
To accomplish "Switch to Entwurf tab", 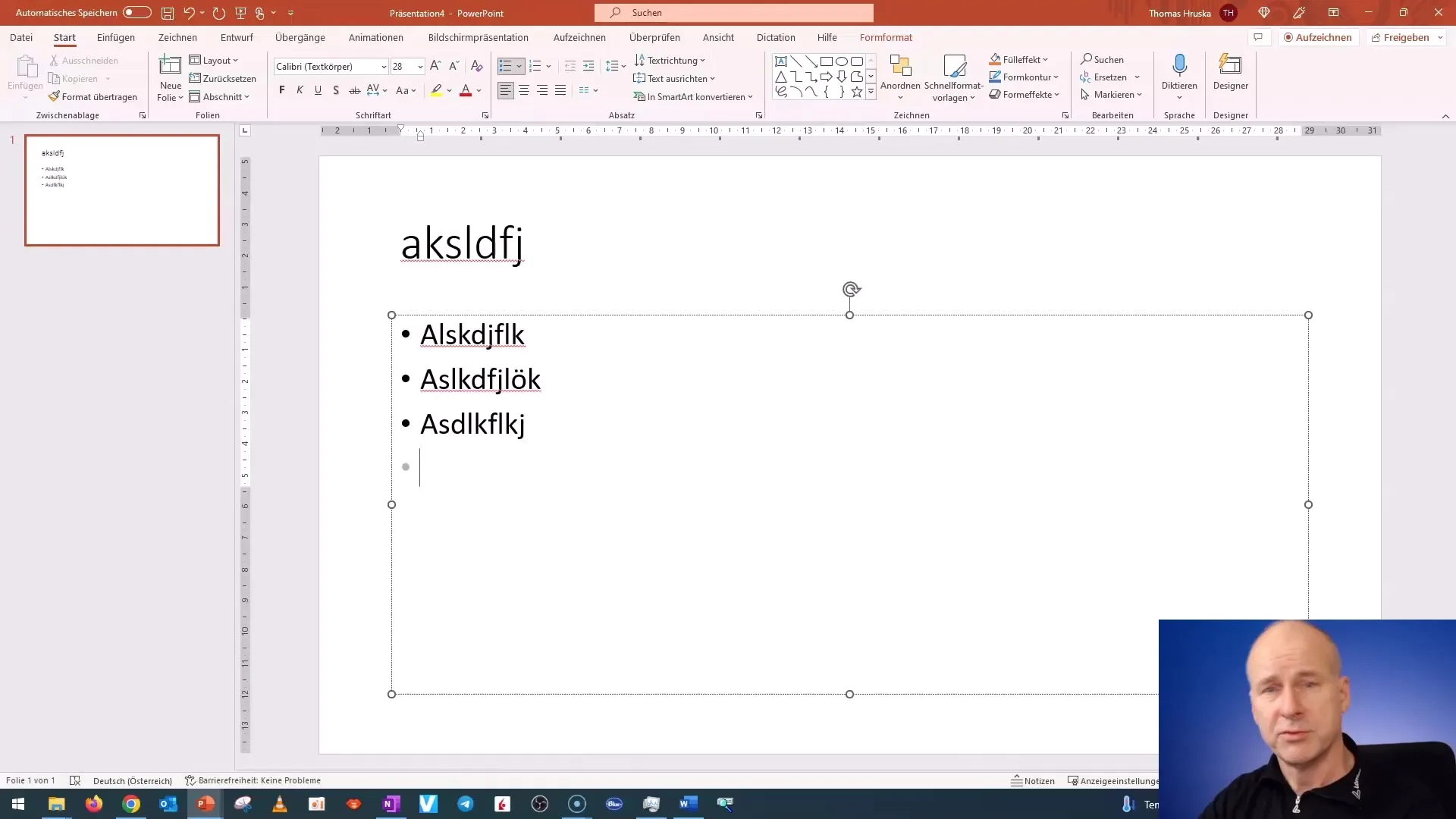I will point(237,37).
